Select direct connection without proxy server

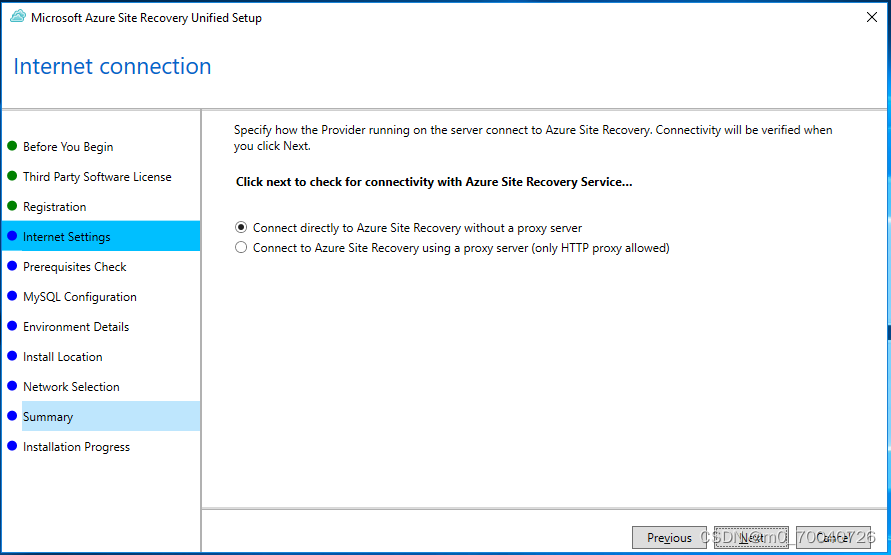coord(409,228)
